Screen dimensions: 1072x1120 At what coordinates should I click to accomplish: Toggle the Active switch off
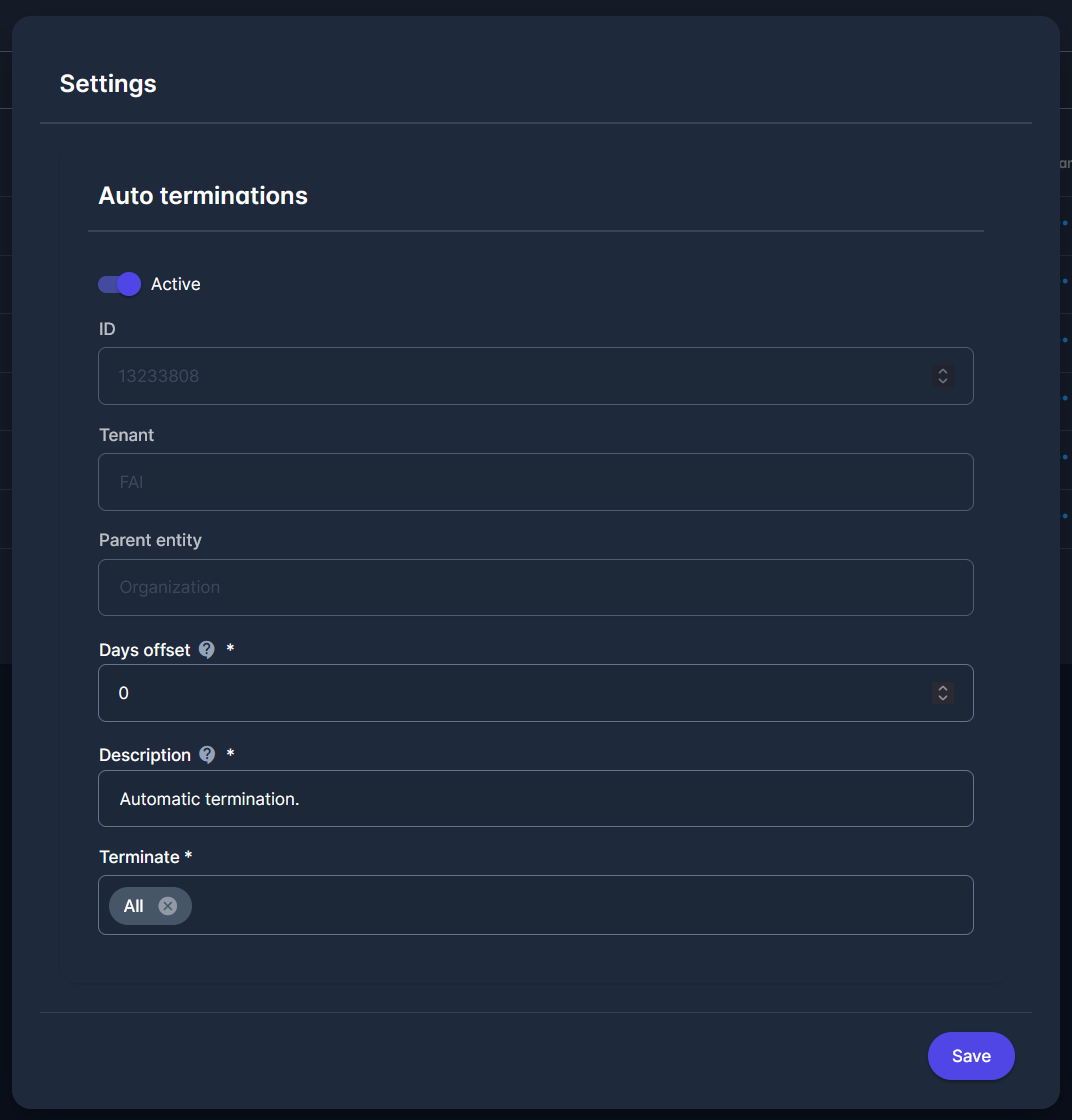point(119,284)
